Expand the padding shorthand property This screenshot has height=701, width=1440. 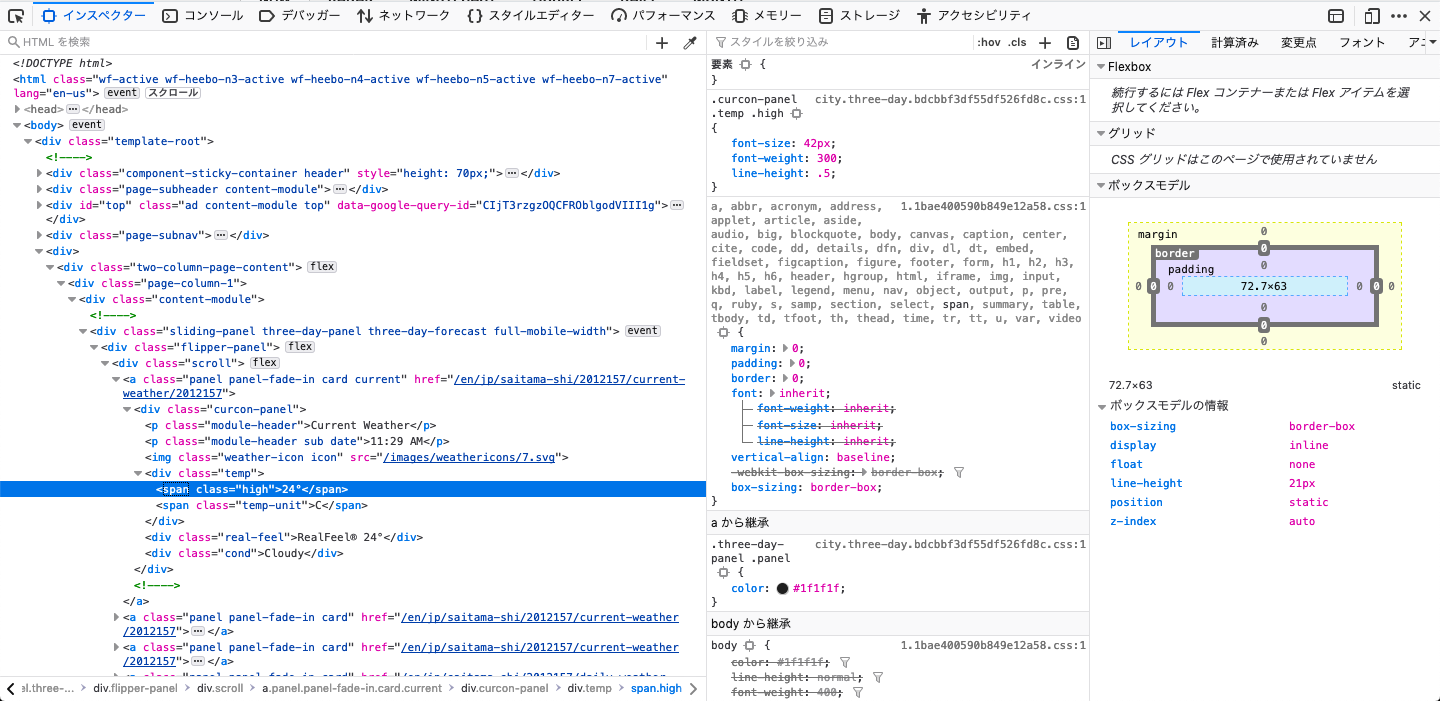click(x=794, y=363)
